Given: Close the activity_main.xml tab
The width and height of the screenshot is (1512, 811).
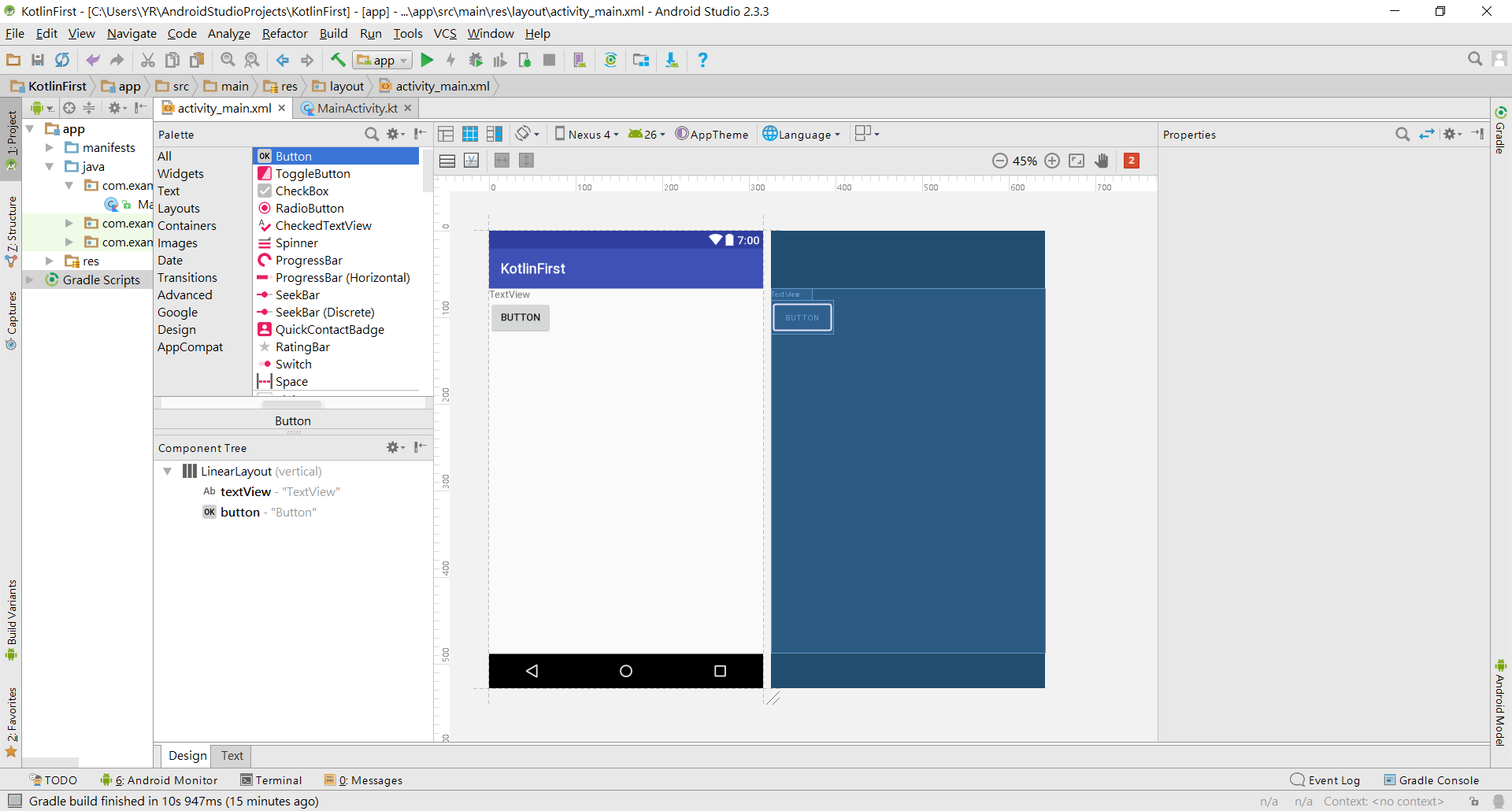Looking at the screenshot, I should [x=282, y=108].
